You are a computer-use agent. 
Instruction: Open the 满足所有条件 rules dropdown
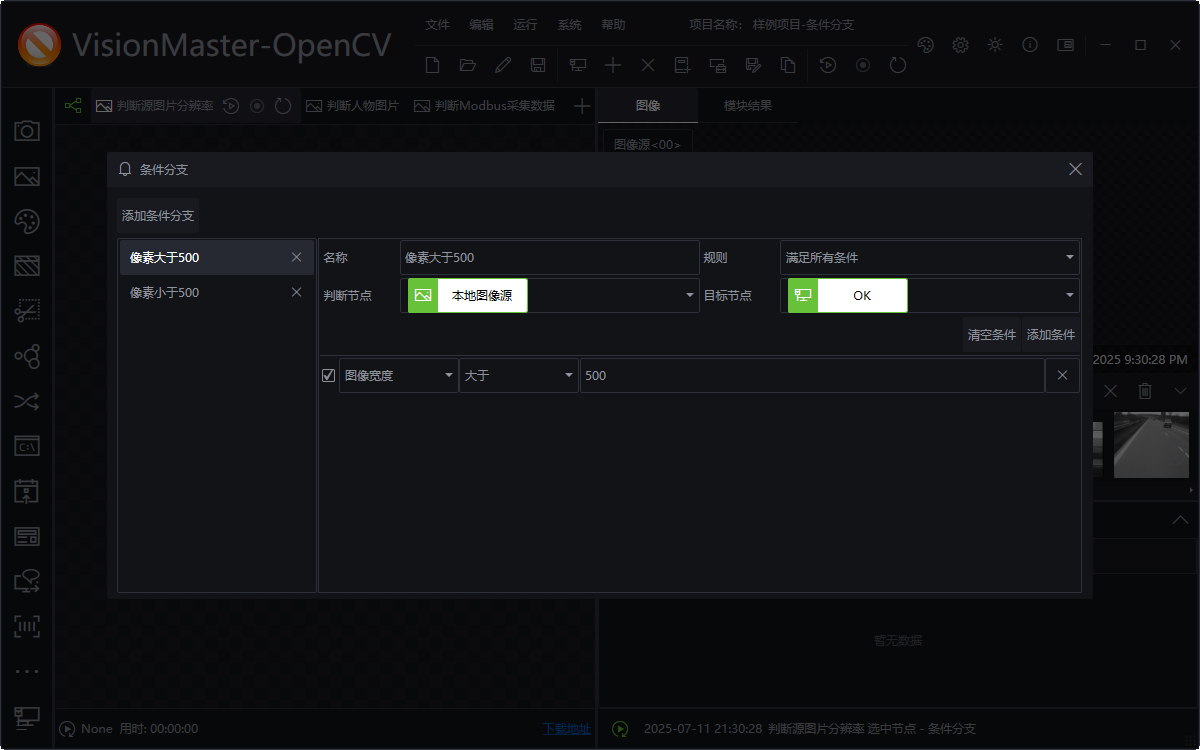click(x=929, y=257)
